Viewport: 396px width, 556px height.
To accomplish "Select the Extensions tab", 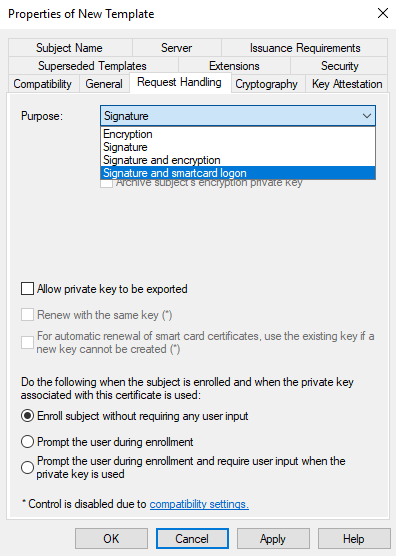I will click(x=234, y=66).
